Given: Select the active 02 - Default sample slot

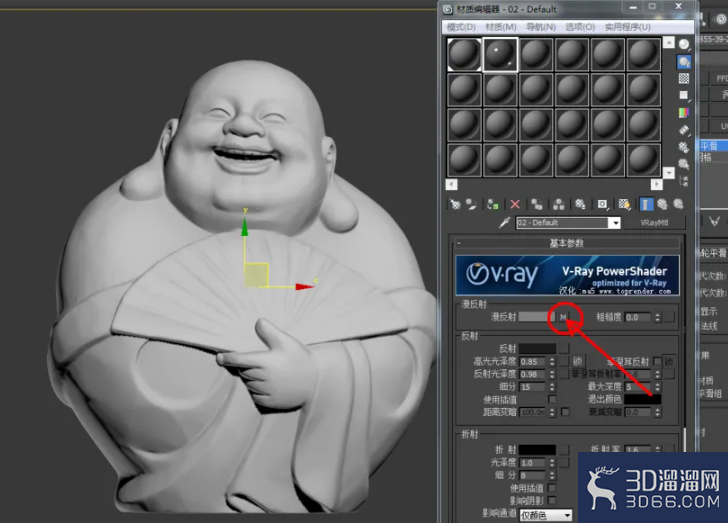Looking at the screenshot, I should coord(500,54).
